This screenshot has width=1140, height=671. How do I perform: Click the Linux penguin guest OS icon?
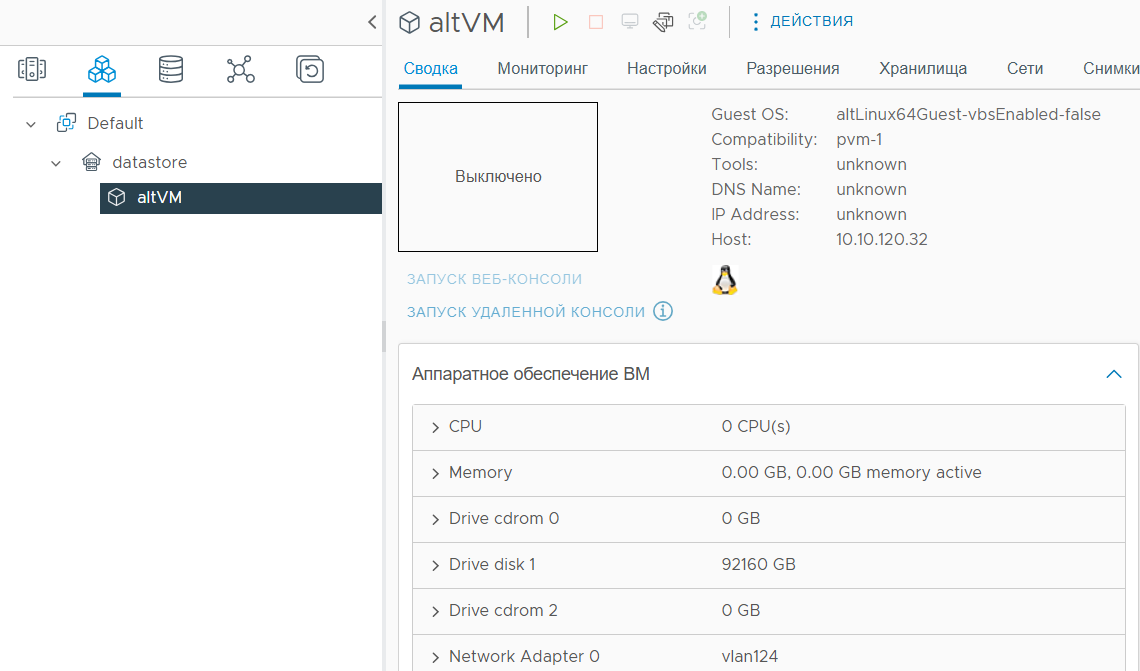[725, 280]
